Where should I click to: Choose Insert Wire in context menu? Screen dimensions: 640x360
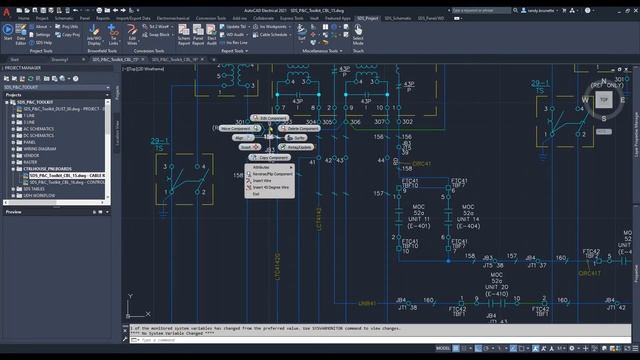click(x=270, y=180)
